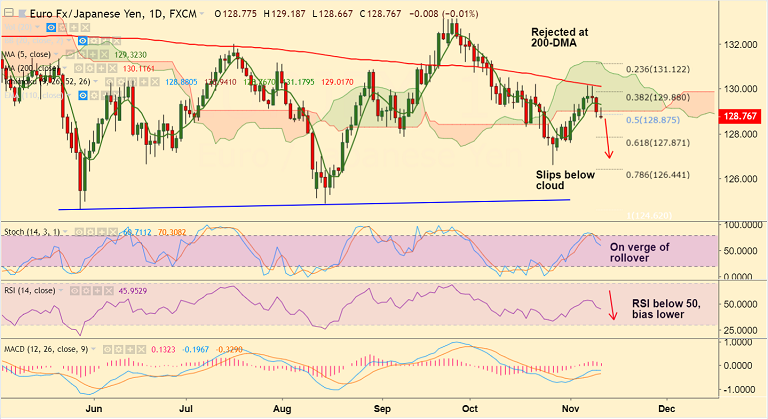This screenshot has height=419, width=768.
Task: Expand the MA (200, close) dropdown
Action: [65, 68]
